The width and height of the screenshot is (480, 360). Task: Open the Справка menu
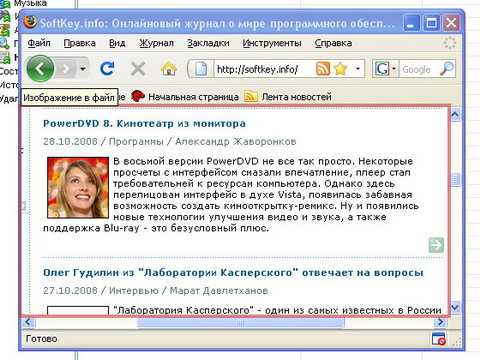333,43
